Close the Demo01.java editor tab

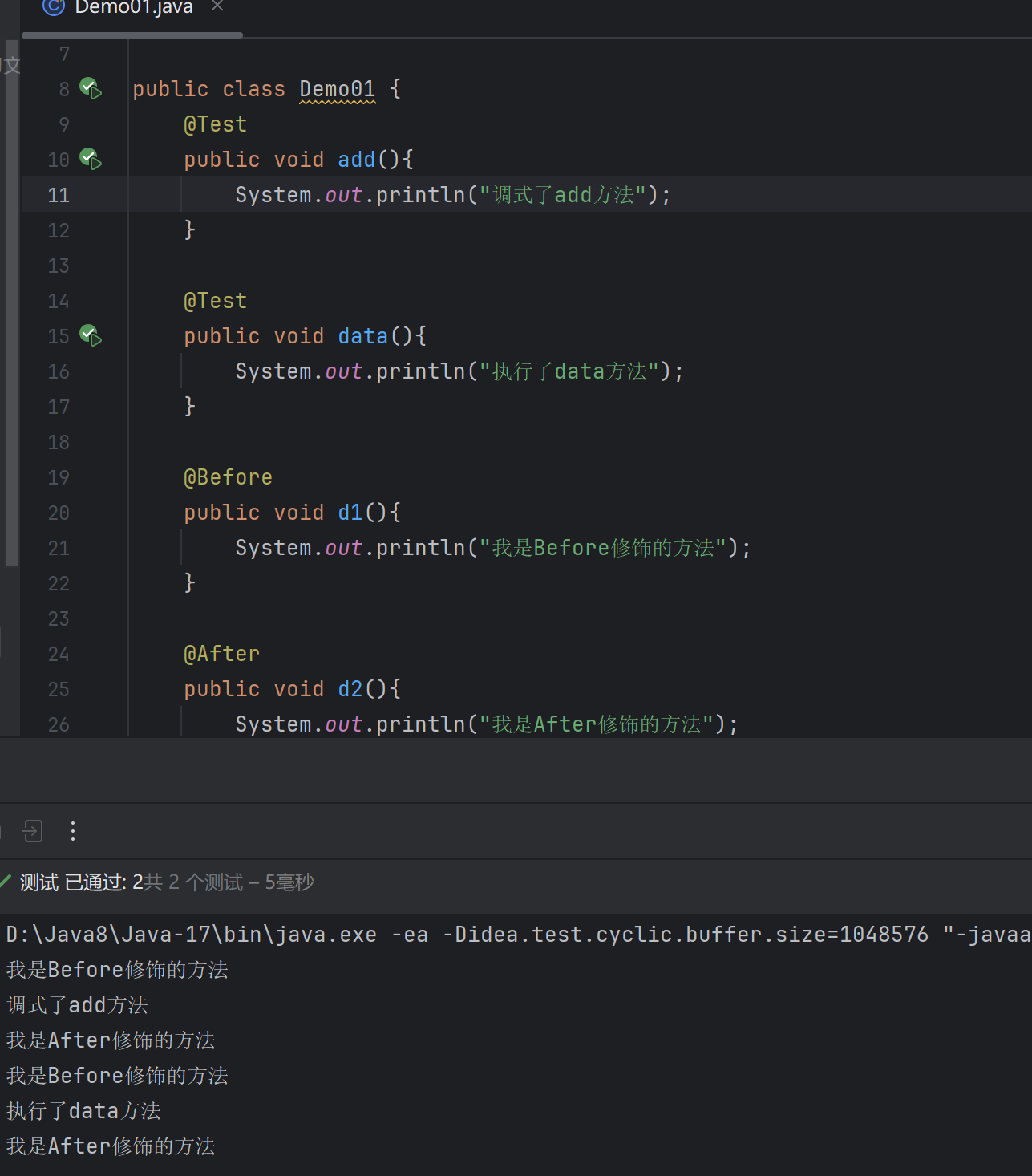[217, 6]
